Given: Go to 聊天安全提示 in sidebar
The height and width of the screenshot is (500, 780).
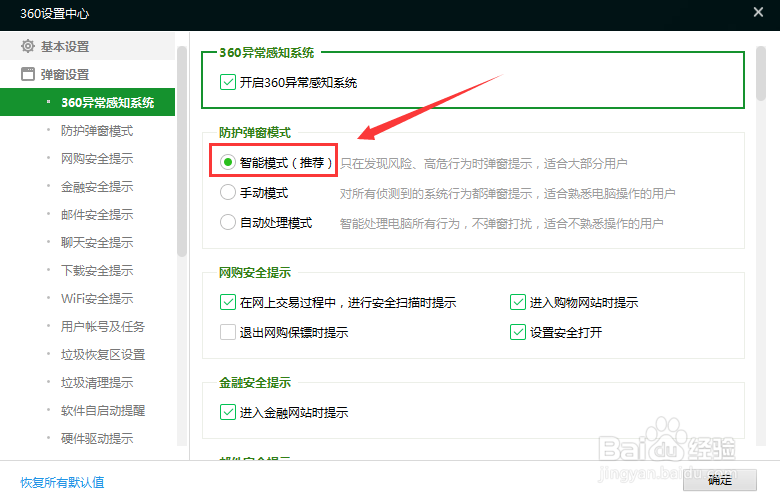Looking at the screenshot, I should 97,242.
